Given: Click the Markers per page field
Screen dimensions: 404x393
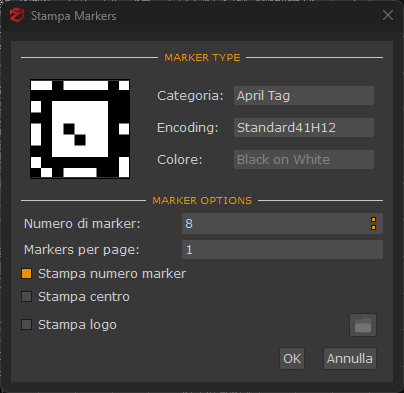Looking at the screenshot, I should click(282, 250).
